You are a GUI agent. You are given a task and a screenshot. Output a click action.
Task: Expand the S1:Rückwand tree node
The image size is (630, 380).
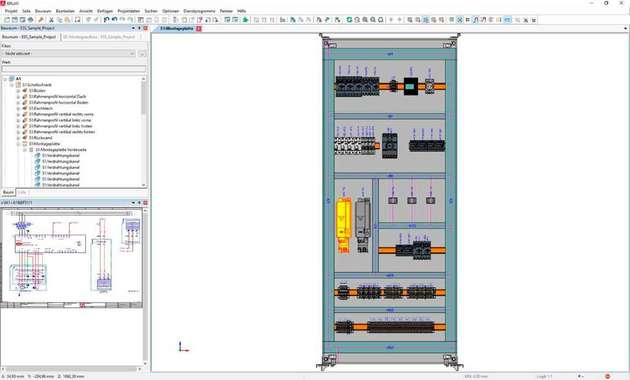tap(18, 138)
